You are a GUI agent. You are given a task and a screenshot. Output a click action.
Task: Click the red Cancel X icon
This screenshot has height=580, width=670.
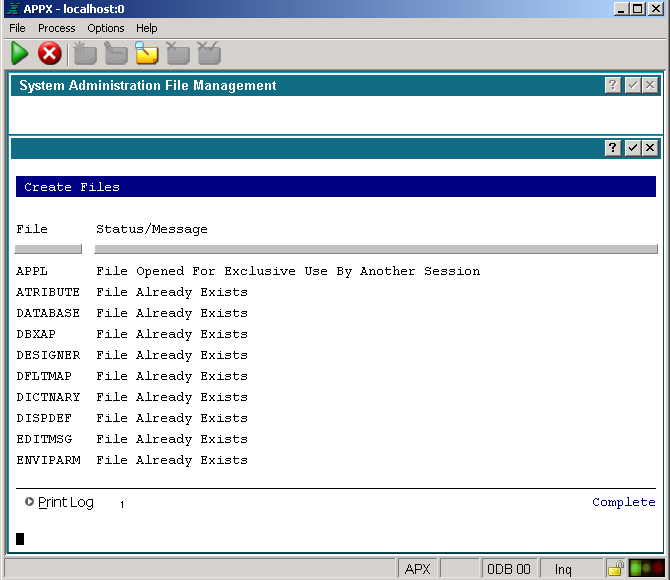[50, 53]
